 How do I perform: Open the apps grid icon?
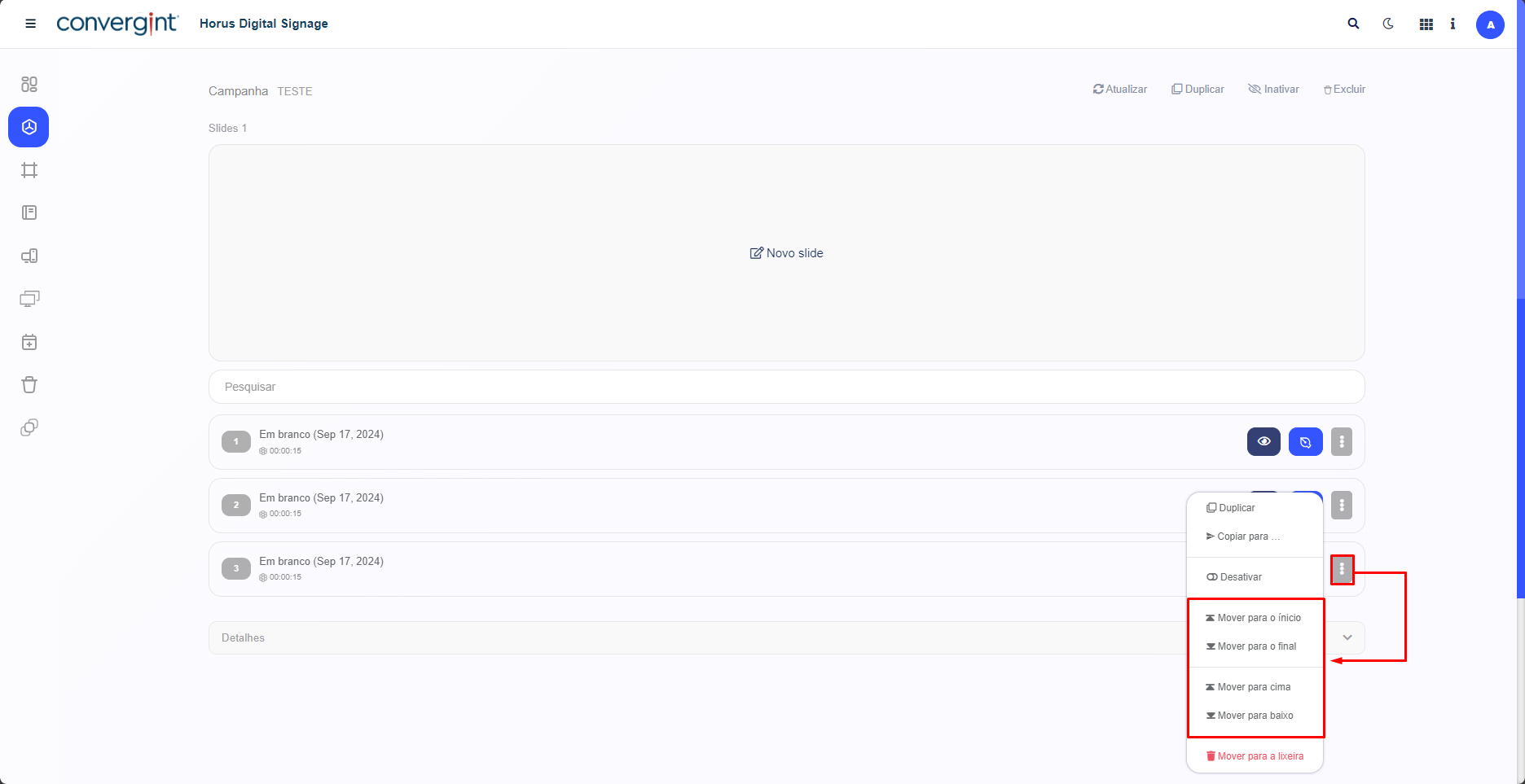[1426, 24]
